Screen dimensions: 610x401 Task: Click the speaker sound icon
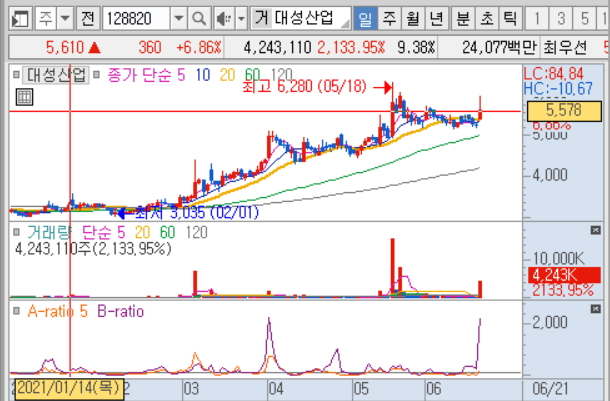(x=224, y=18)
